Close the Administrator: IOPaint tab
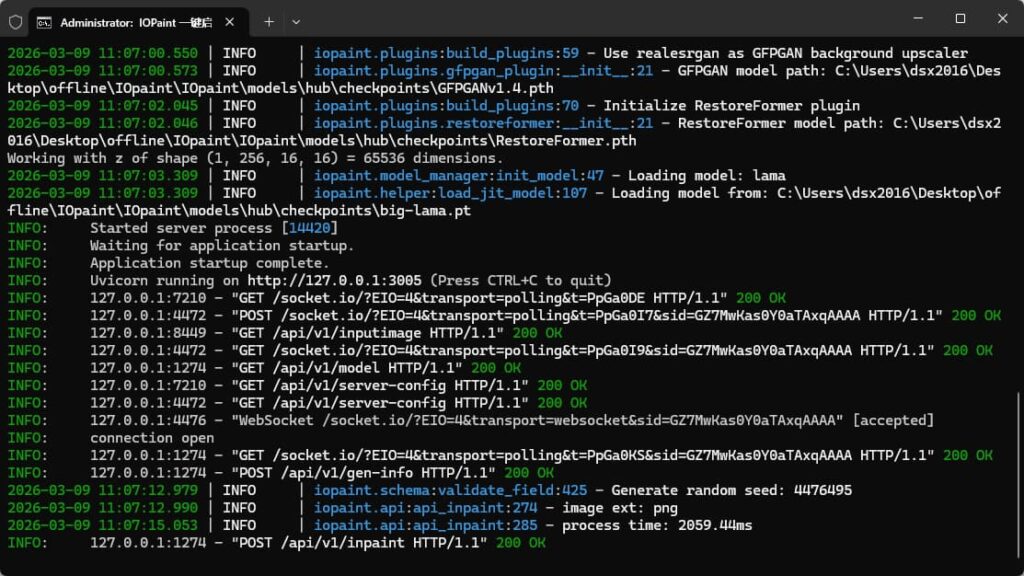The image size is (1024, 576). (x=229, y=21)
